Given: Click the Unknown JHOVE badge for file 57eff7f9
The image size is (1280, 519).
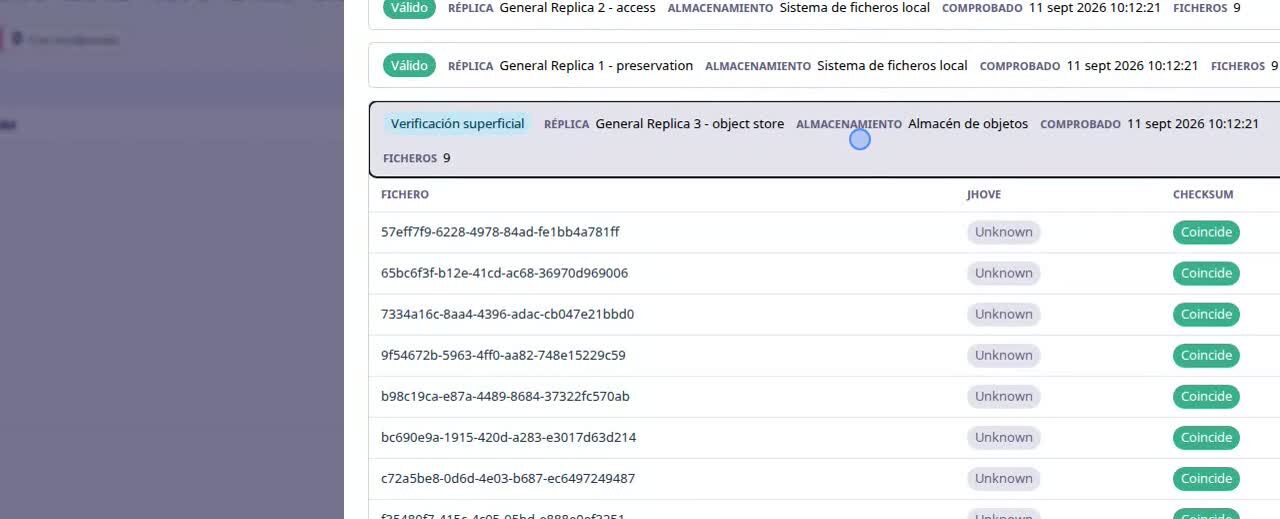Looking at the screenshot, I should [x=1004, y=232].
